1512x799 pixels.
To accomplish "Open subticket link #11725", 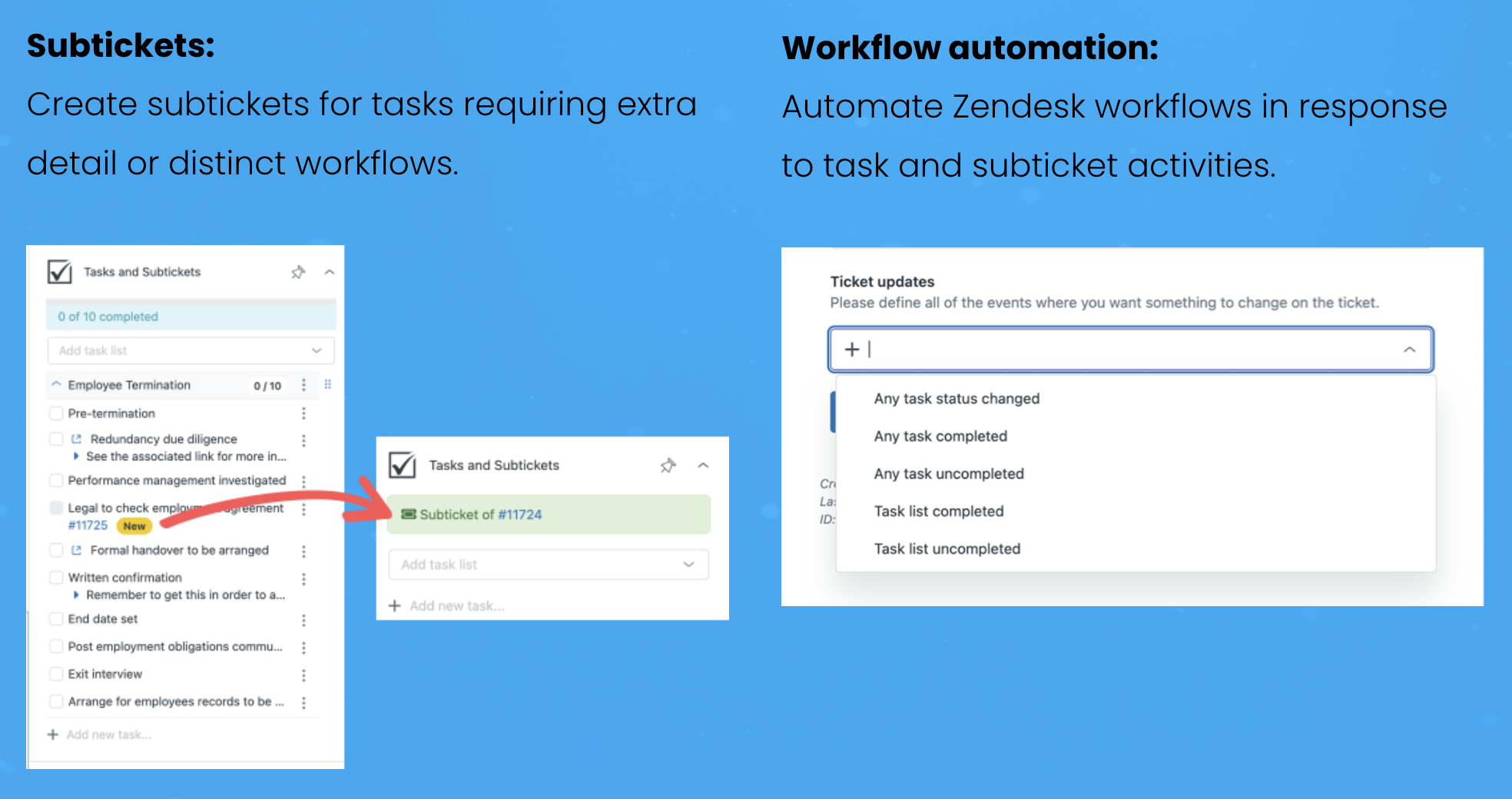I will pyautogui.click(x=88, y=525).
